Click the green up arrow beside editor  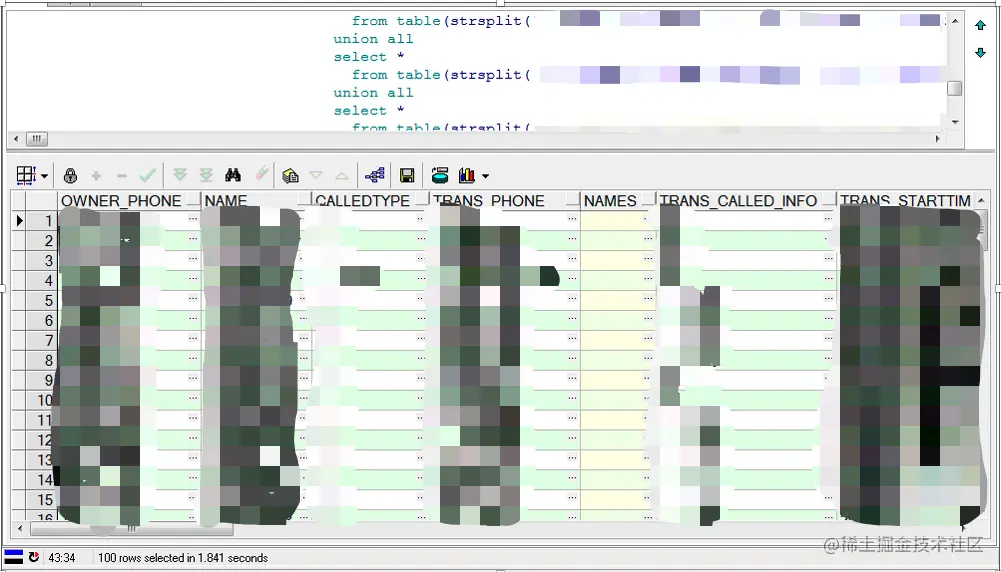[x=981, y=26]
